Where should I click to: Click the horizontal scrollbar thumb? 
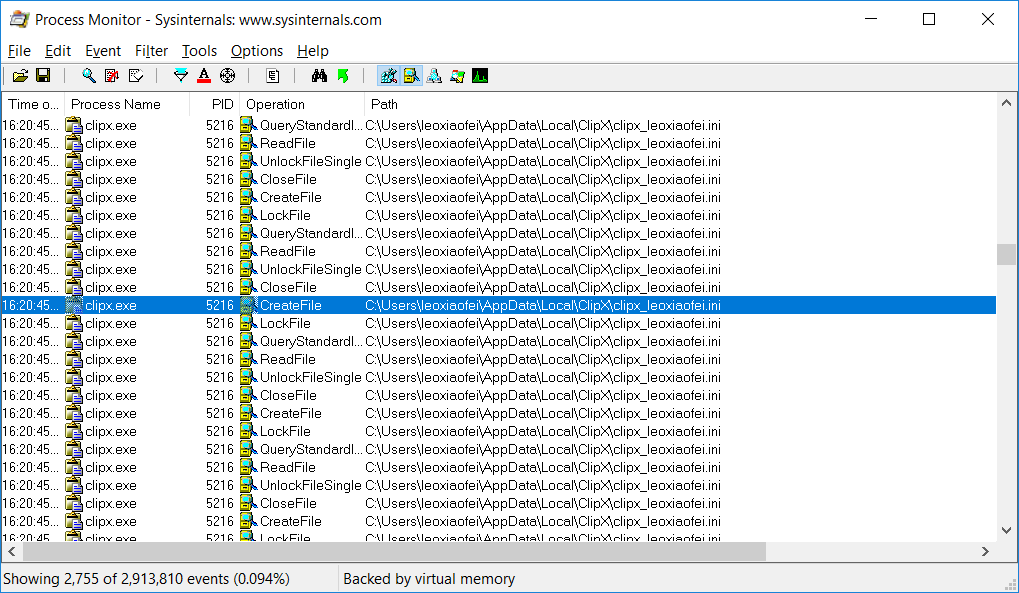point(394,551)
